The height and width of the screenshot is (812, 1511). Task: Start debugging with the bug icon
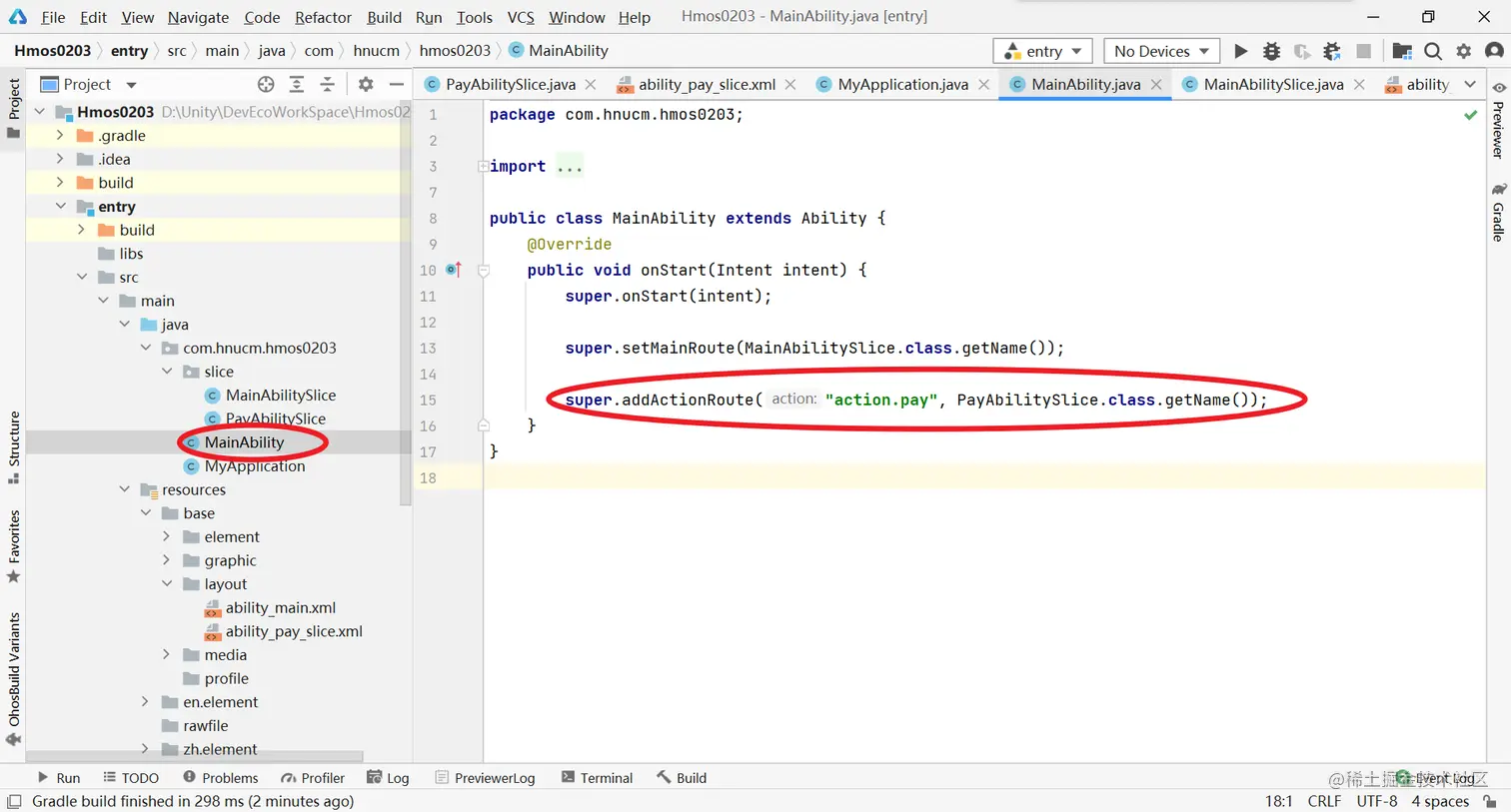click(x=1271, y=51)
